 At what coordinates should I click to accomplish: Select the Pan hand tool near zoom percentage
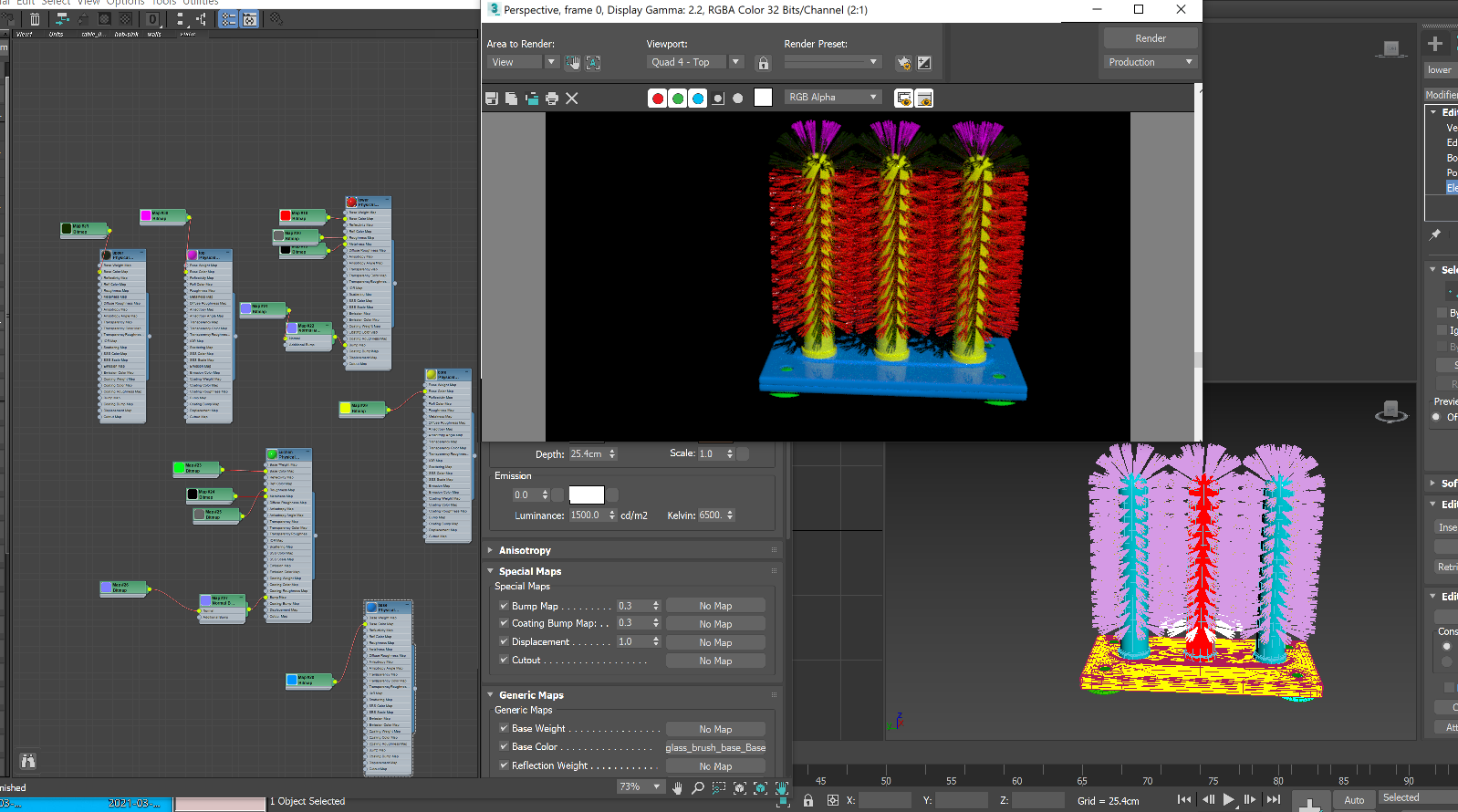[x=677, y=787]
